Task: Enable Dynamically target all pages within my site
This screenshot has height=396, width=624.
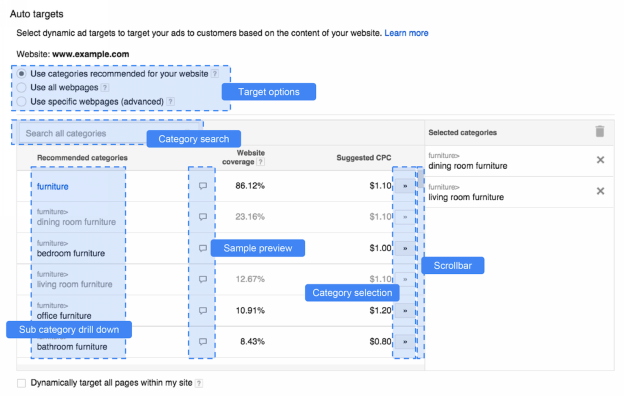Action: pyautogui.click(x=21, y=383)
